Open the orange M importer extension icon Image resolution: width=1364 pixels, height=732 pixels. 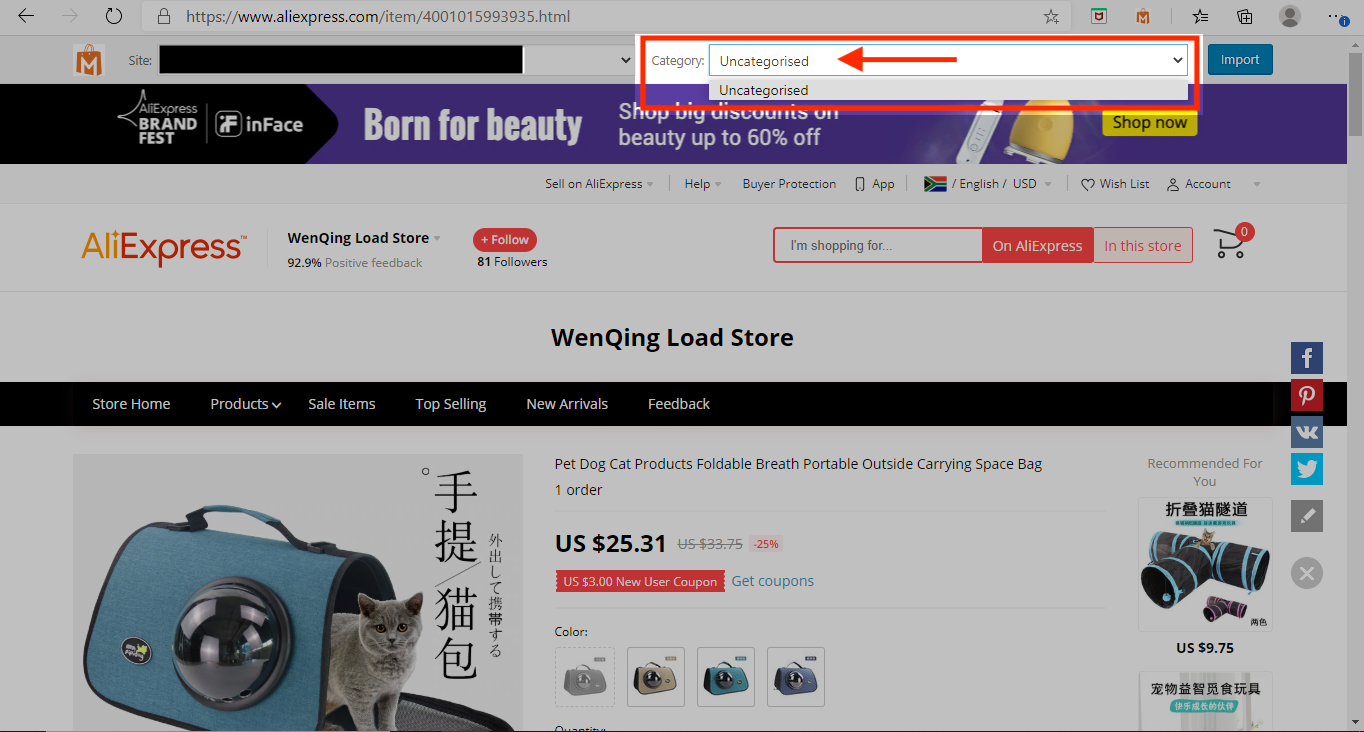pos(1143,16)
